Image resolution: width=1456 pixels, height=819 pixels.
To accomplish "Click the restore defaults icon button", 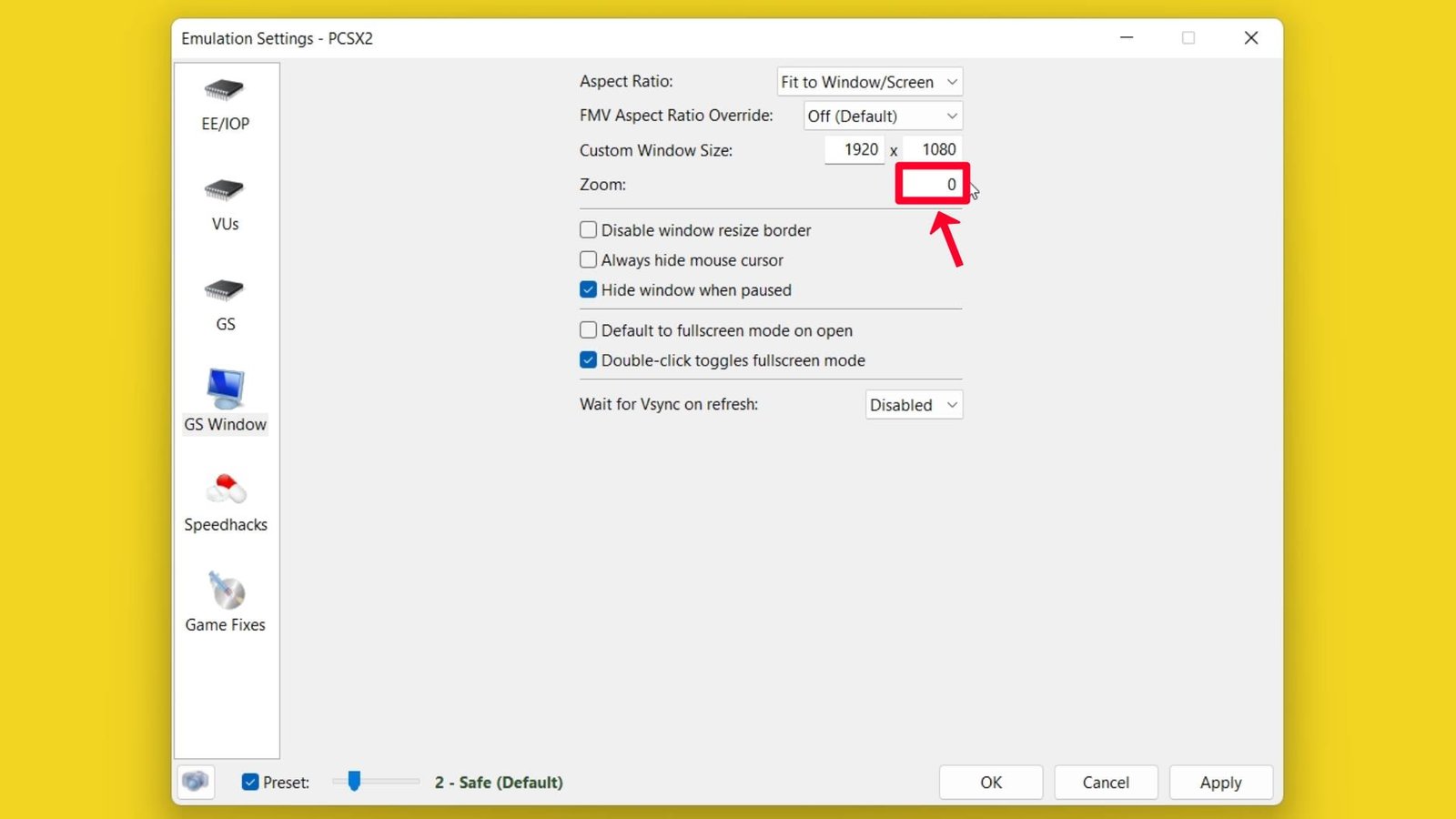I will coord(195,782).
